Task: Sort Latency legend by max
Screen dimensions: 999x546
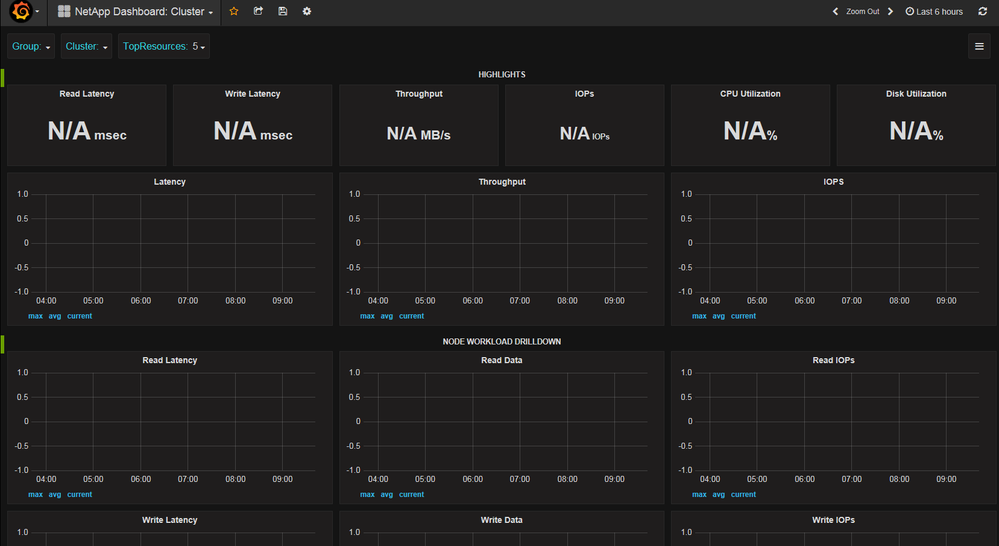Action: 35,316
